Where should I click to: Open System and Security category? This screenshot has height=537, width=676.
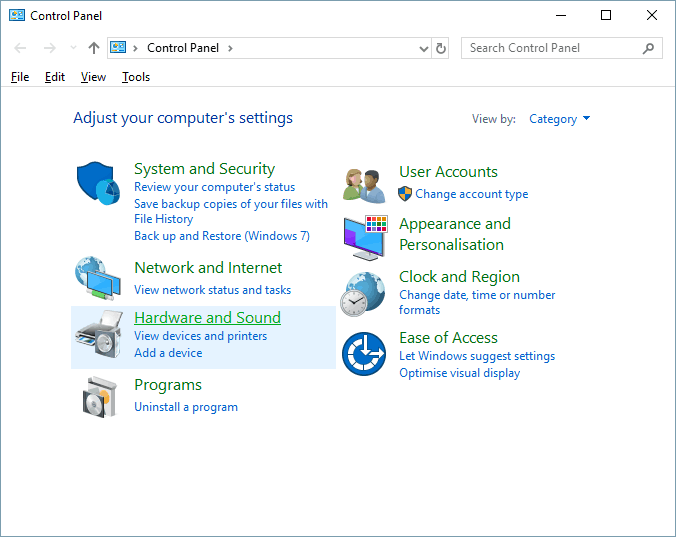204,169
